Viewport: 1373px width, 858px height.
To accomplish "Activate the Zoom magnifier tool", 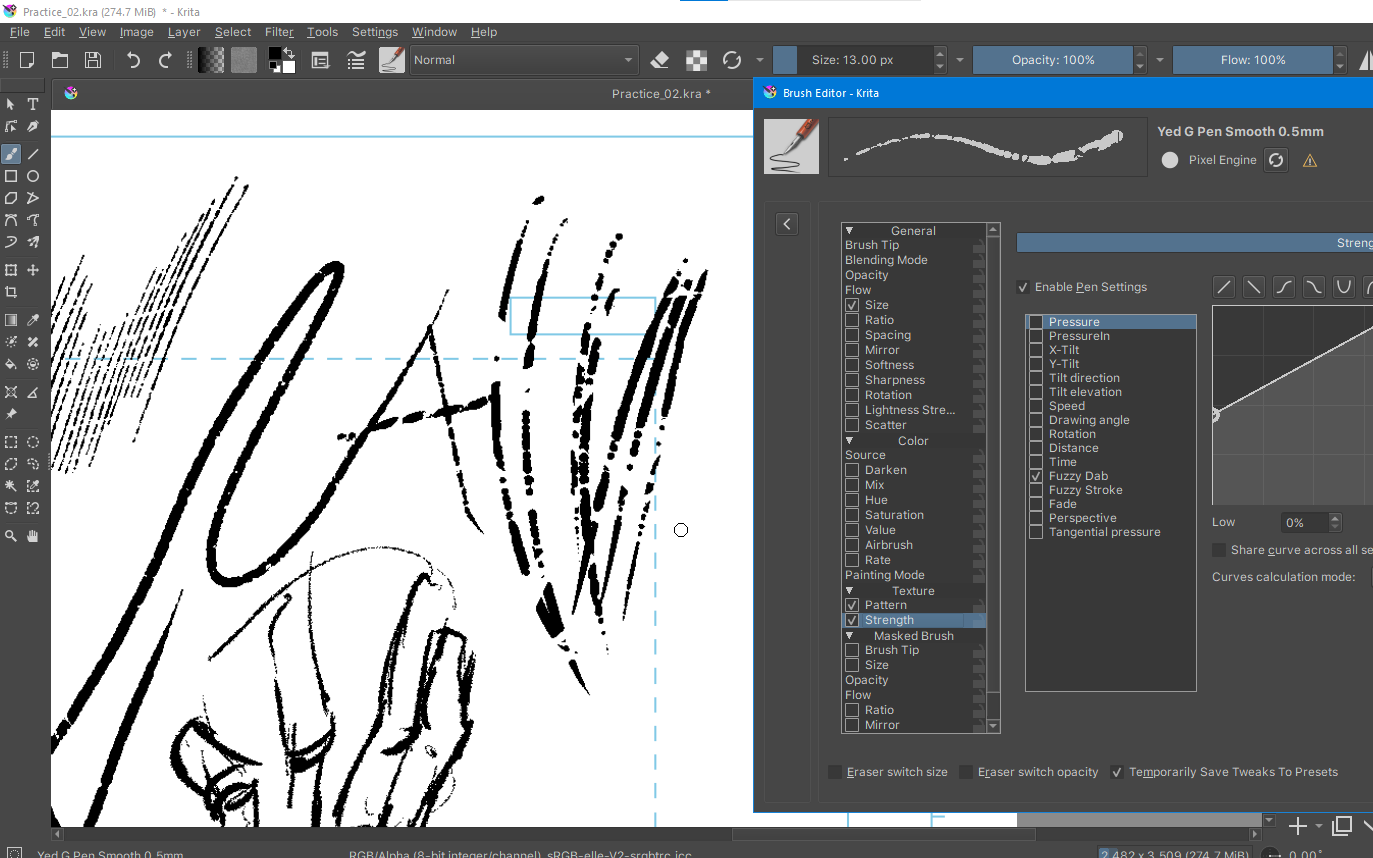I will pyautogui.click(x=11, y=536).
